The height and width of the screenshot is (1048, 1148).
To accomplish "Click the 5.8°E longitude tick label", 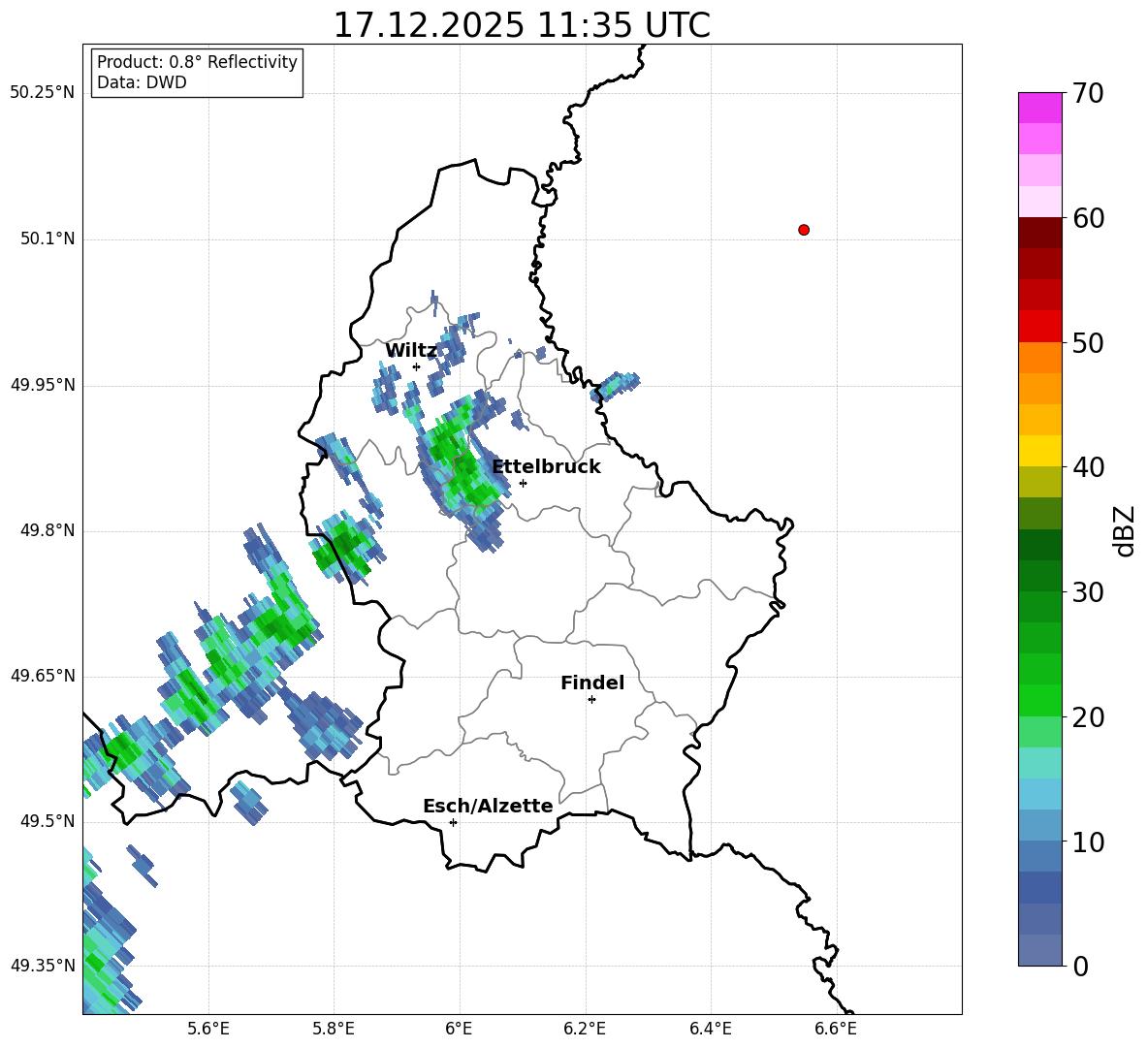I will [334, 1029].
